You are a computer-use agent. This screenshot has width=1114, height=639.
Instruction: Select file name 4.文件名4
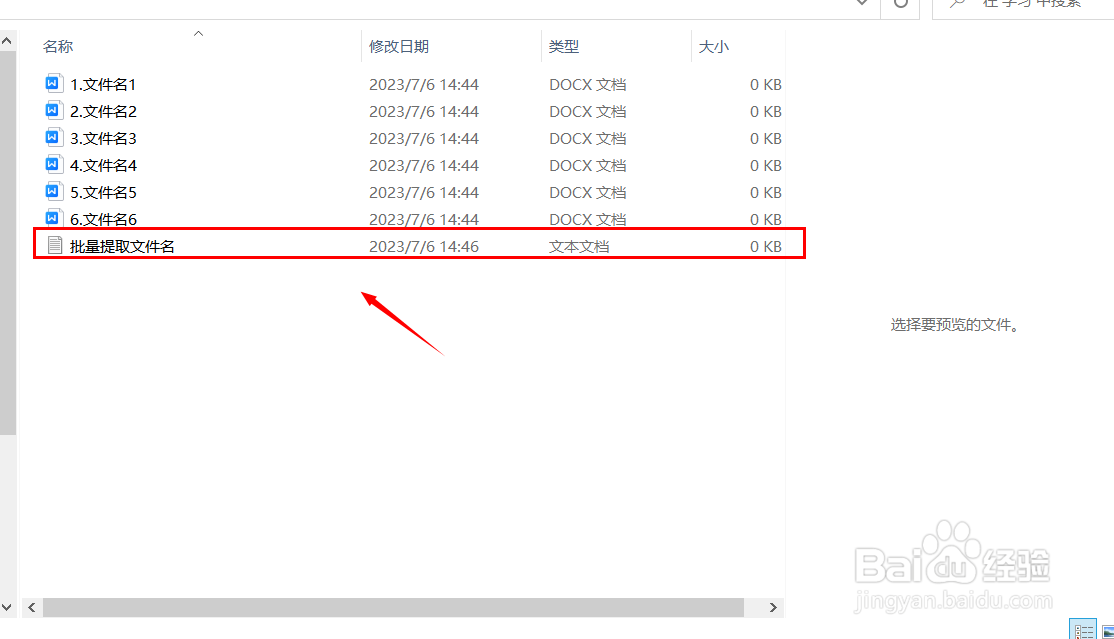(103, 166)
